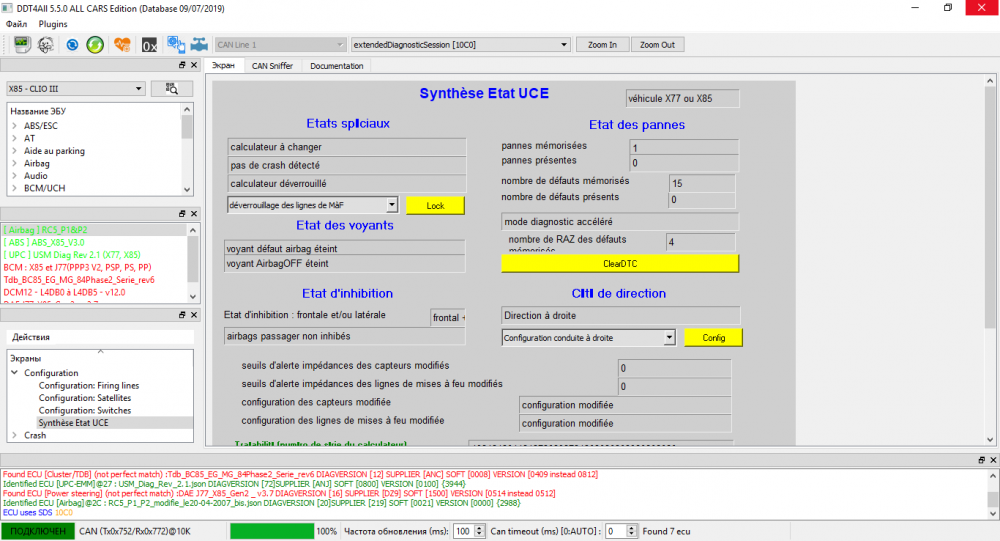Click the blue refresh toolbar icon
The image size is (1000, 541).
point(72,45)
